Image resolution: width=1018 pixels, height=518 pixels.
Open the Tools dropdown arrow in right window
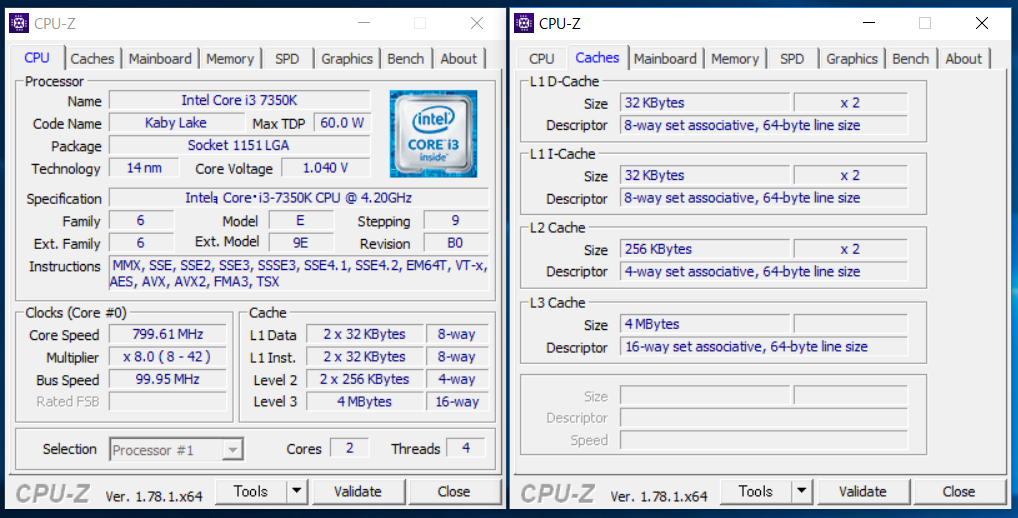(x=802, y=491)
